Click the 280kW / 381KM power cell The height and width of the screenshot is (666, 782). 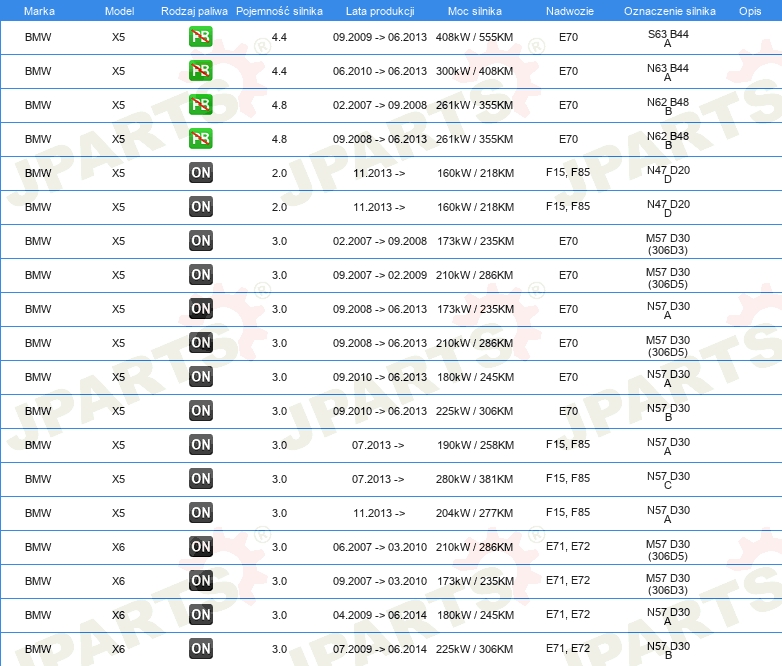[474, 479]
